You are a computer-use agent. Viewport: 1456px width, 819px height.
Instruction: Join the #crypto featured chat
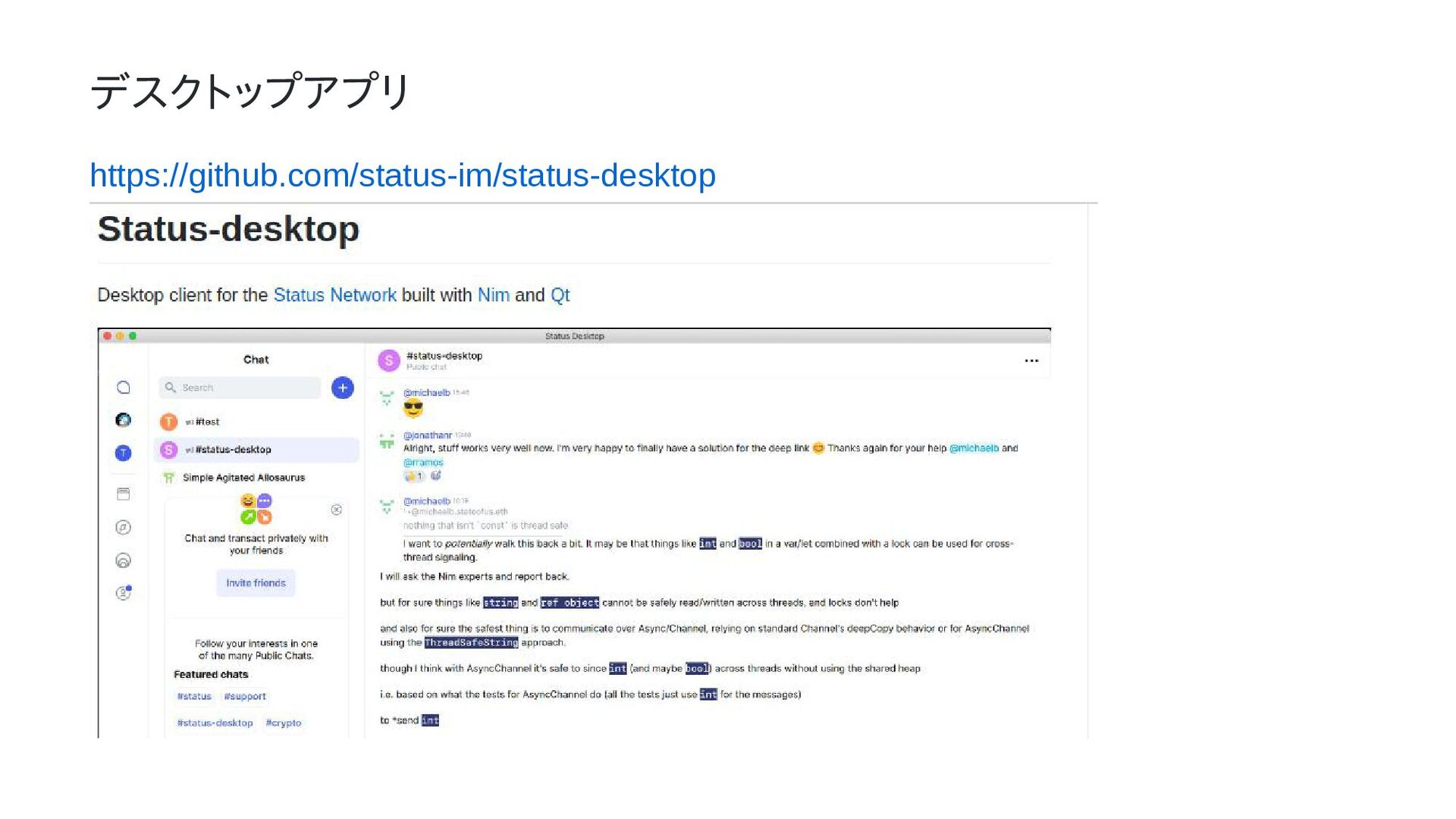tap(284, 723)
